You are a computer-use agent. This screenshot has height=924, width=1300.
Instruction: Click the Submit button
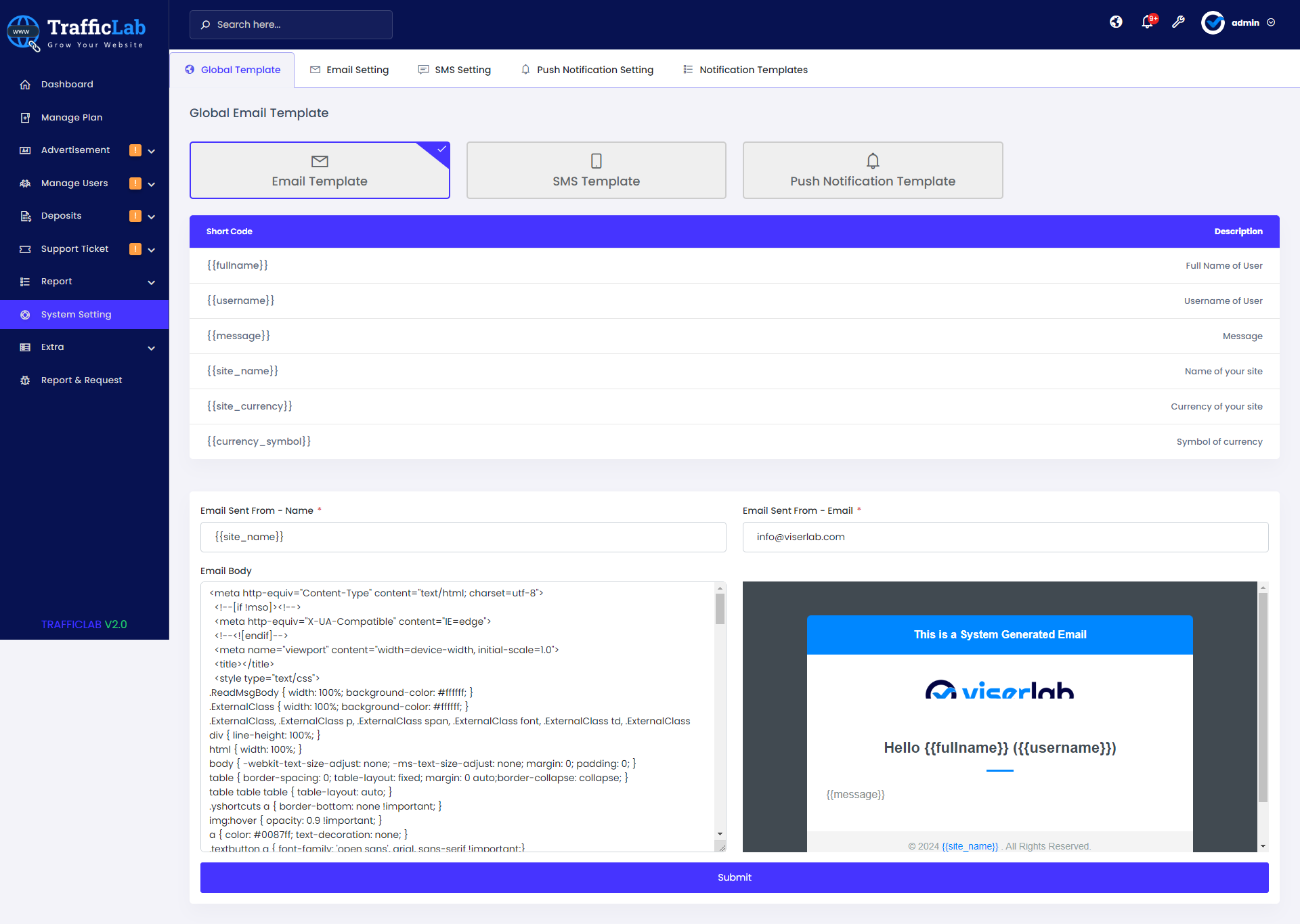point(734,877)
